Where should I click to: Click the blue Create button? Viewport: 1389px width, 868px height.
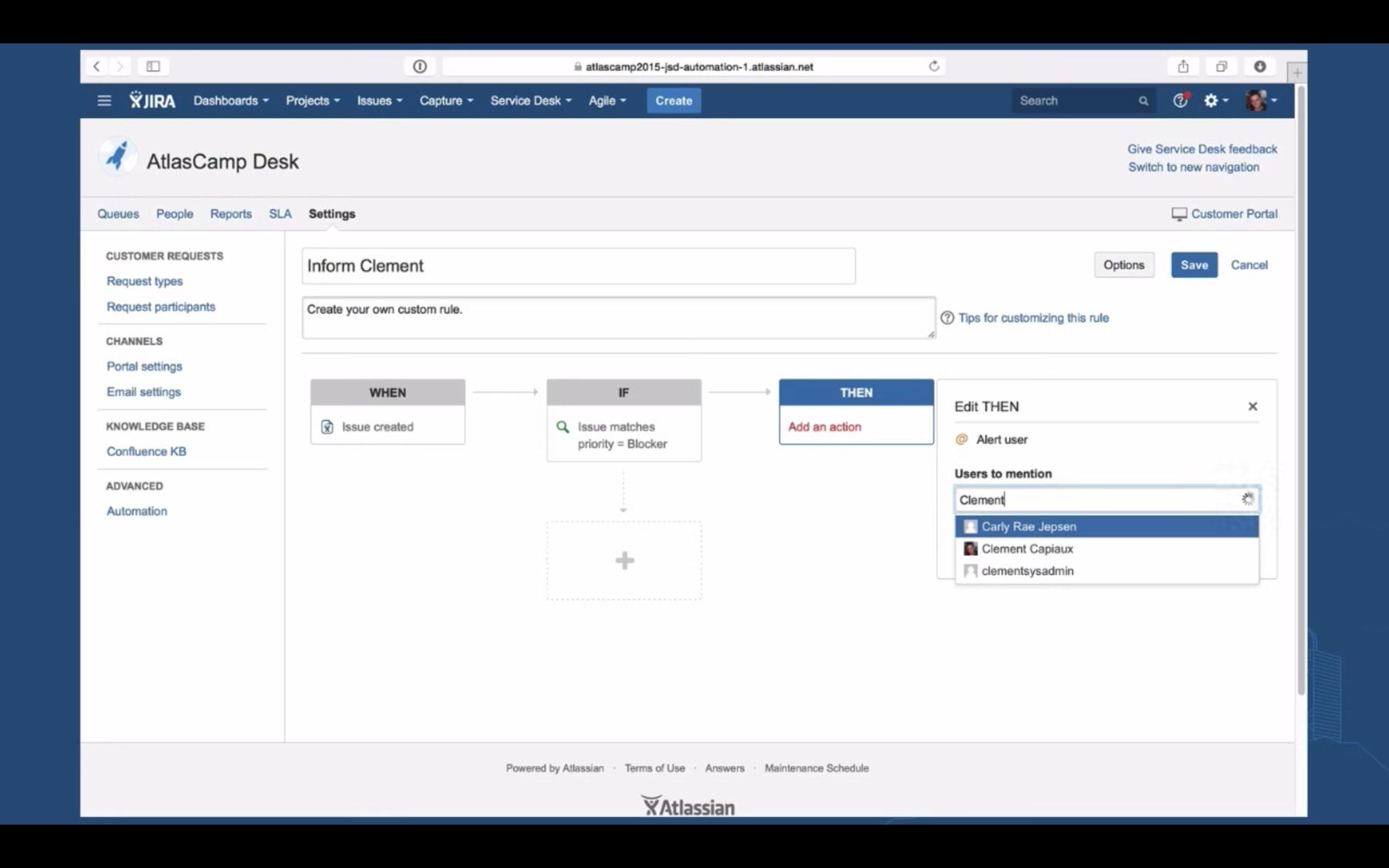(674, 100)
